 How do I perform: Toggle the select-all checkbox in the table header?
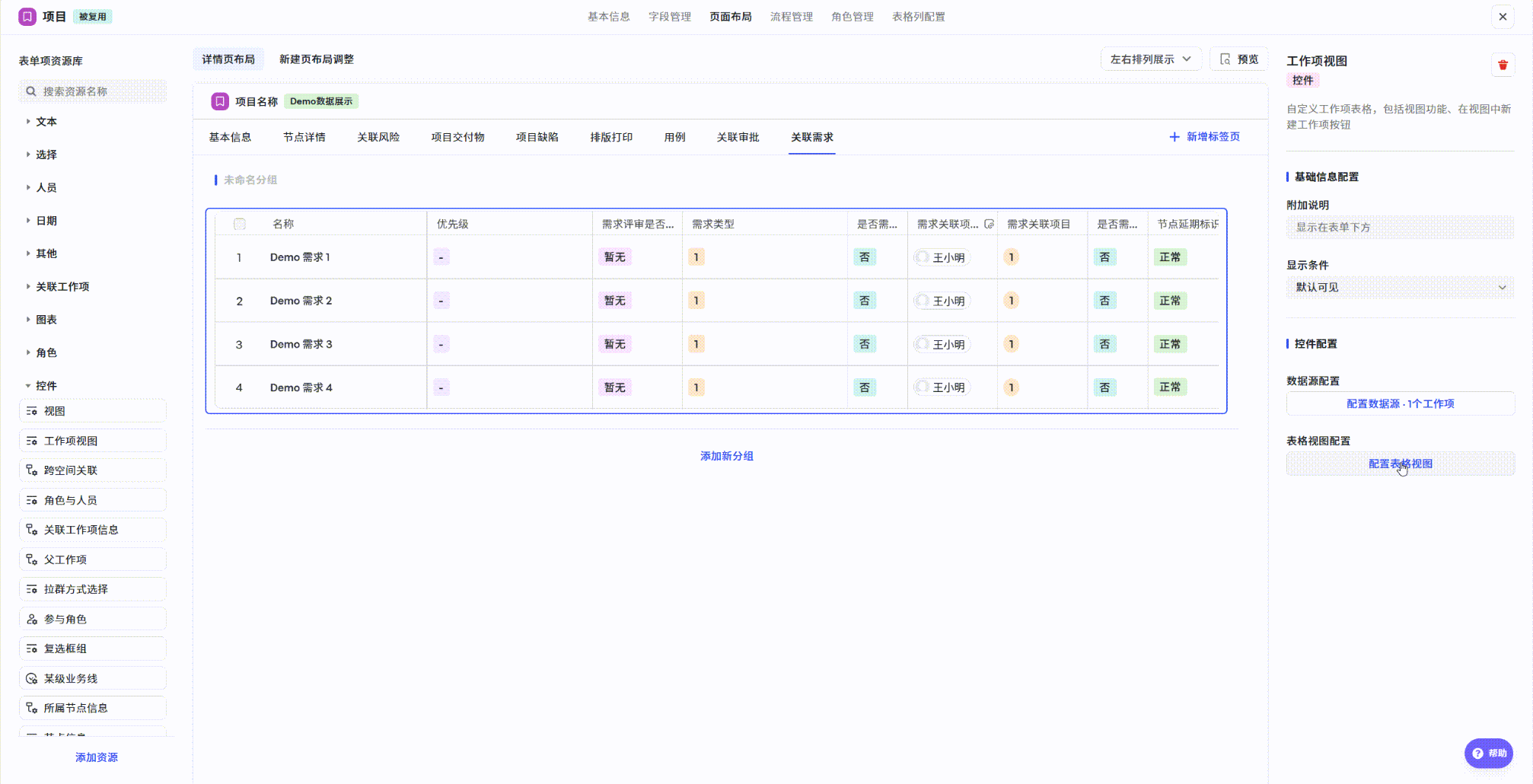coord(240,224)
